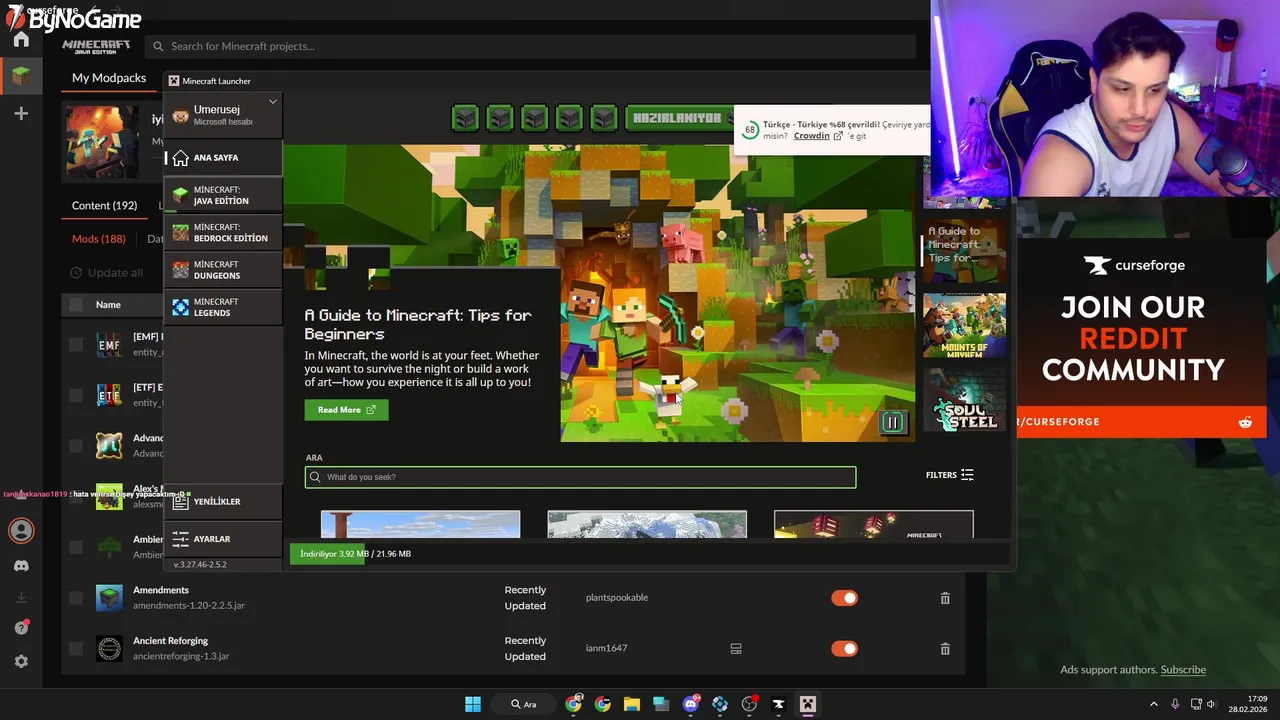Click the Ancient Reforging mod logo

[x=109, y=648]
